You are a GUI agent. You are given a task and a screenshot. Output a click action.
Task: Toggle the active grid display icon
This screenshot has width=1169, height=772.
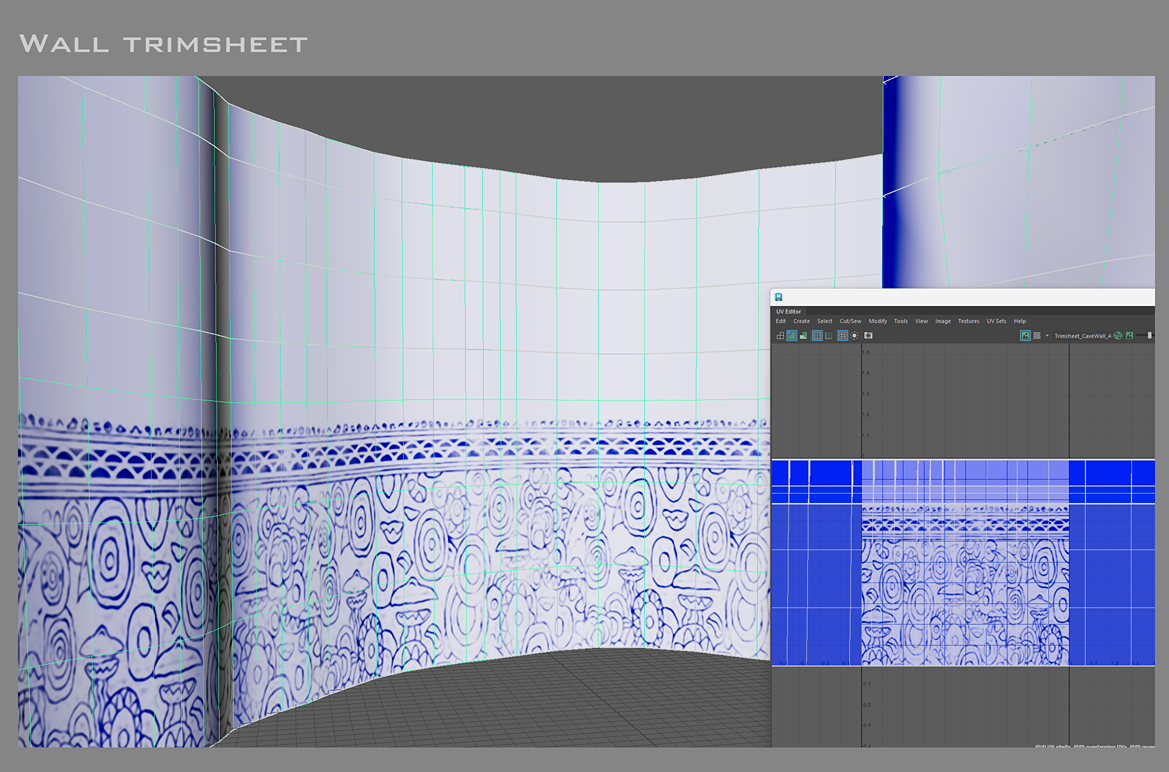pos(842,335)
